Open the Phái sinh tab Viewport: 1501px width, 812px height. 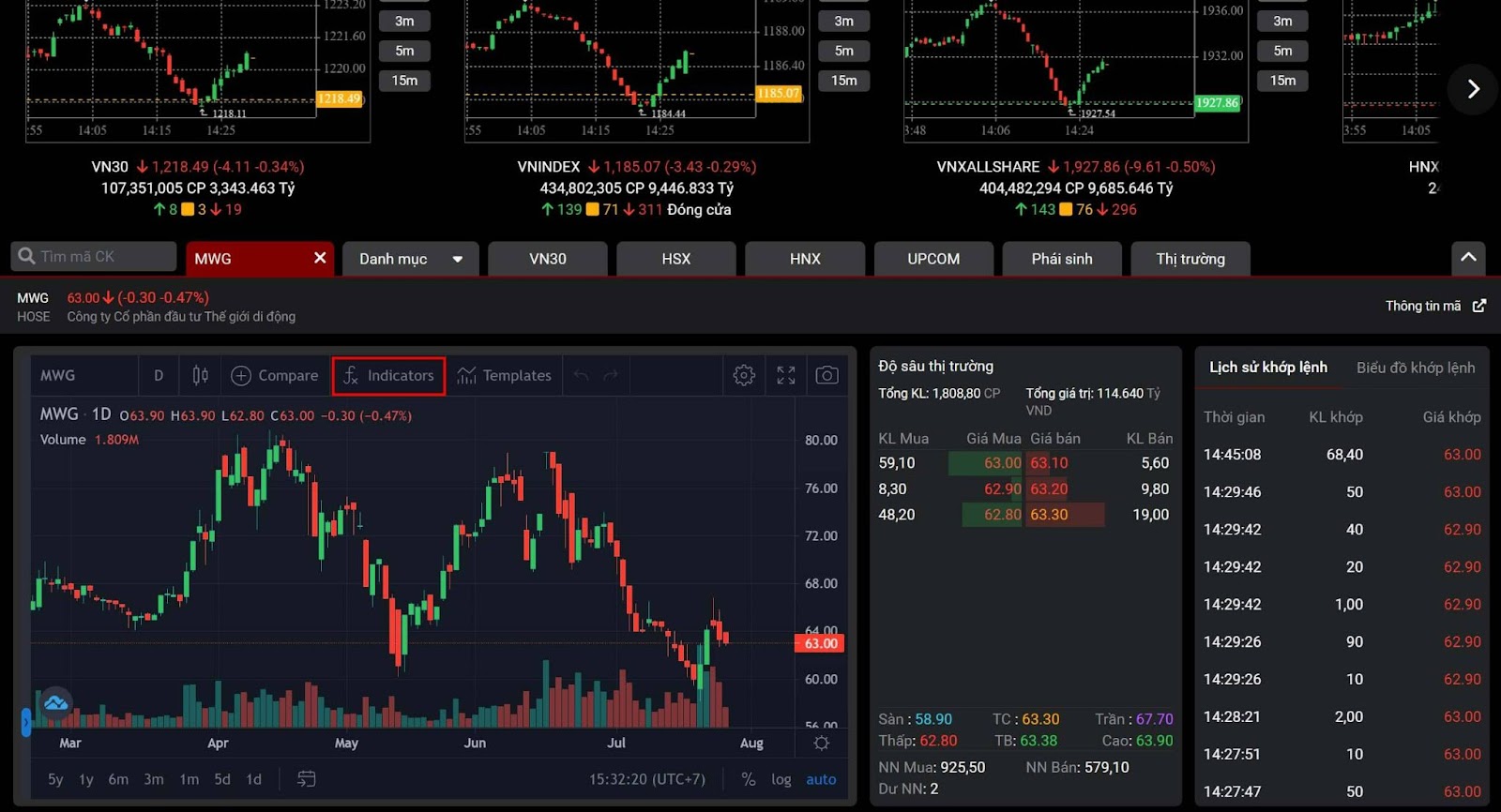coord(1062,259)
